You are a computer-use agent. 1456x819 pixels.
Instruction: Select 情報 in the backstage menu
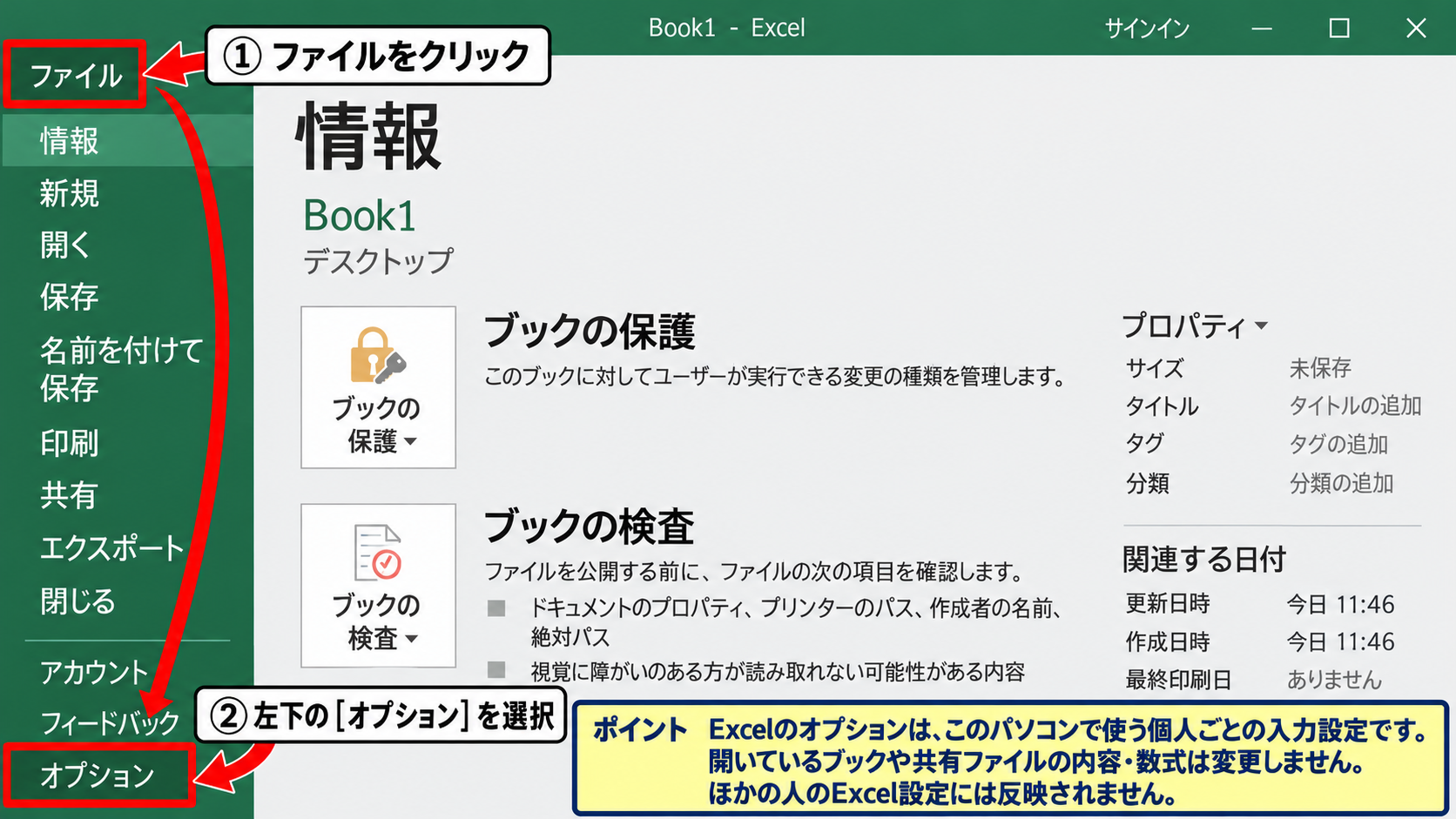127,141
